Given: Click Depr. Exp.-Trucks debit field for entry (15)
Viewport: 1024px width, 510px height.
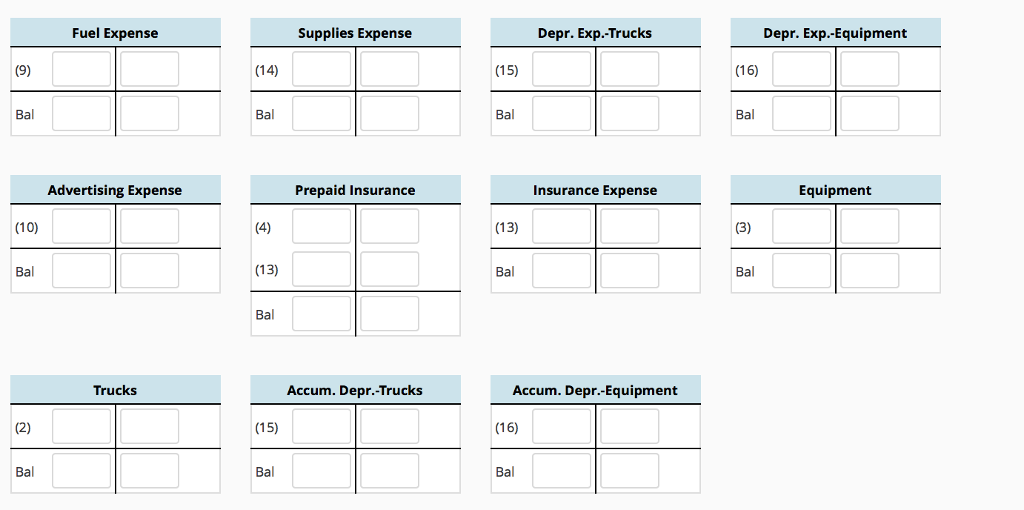Looking at the screenshot, I should click(x=562, y=69).
